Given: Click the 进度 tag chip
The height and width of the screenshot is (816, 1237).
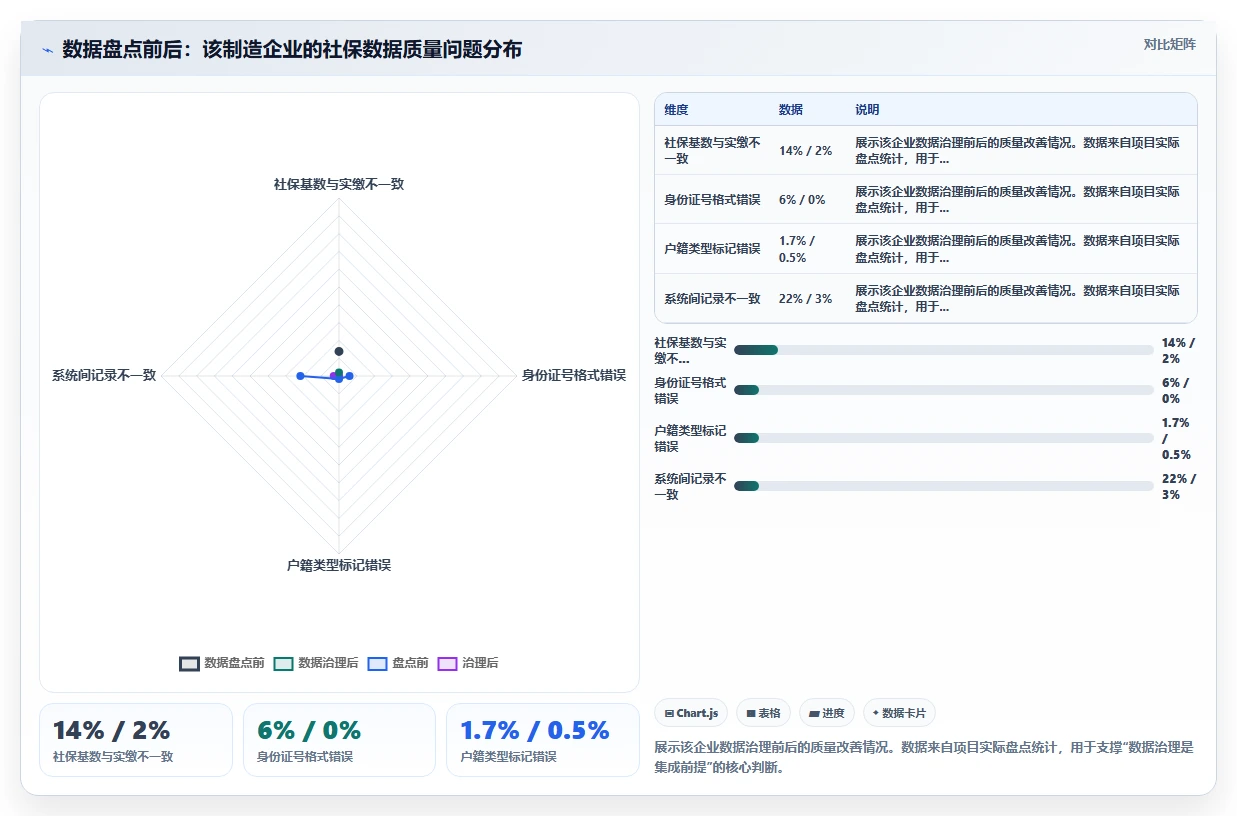Looking at the screenshot, I should click(827, 713).
